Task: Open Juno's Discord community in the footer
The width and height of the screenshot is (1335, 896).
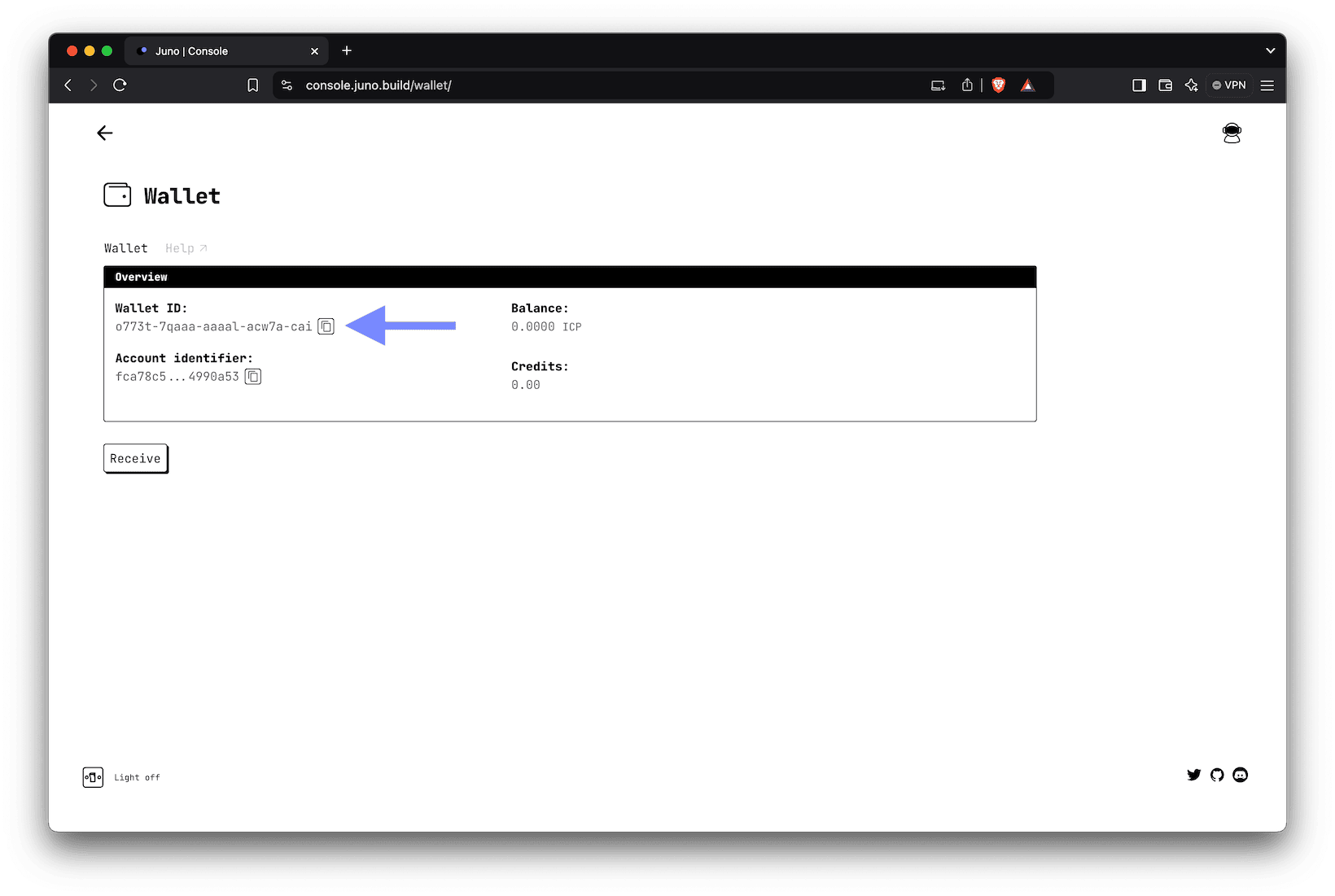Action: coord(1240,775)
